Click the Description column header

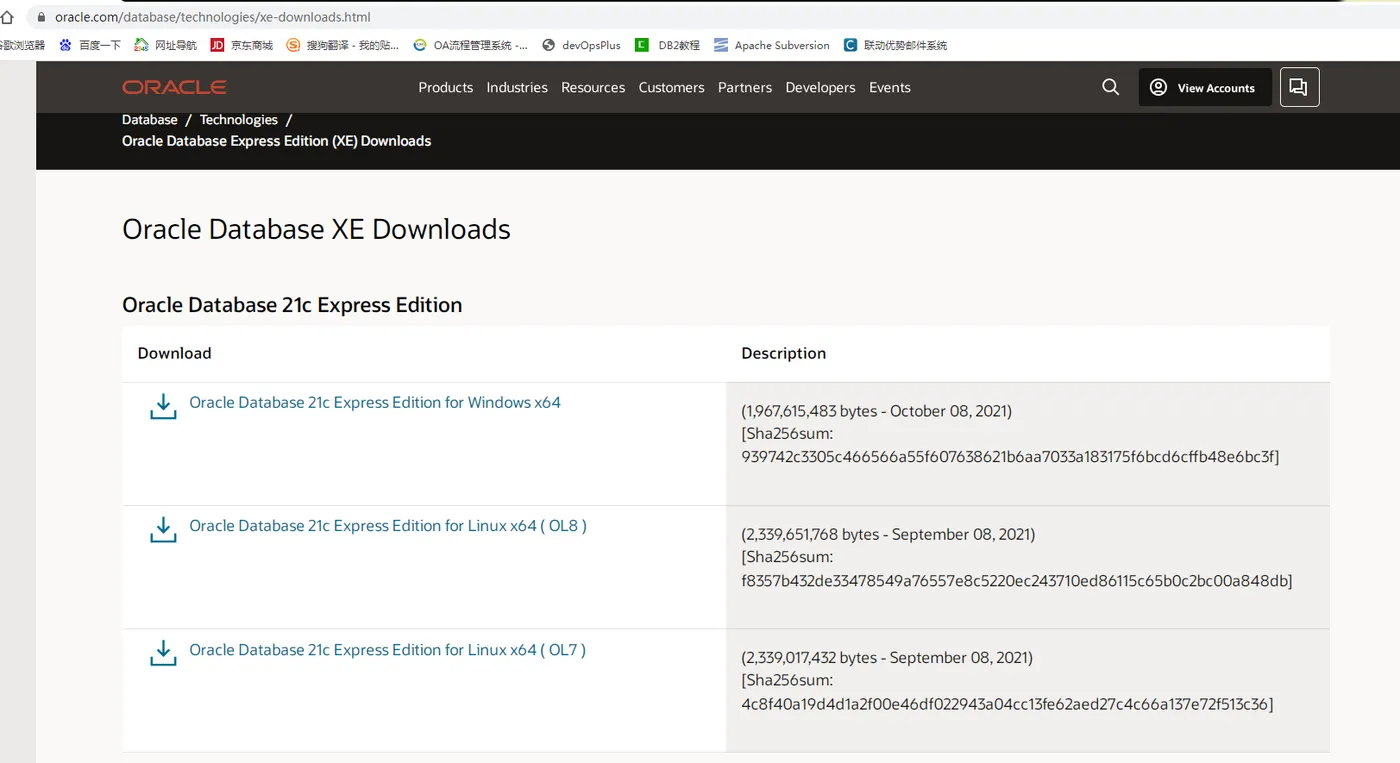(x=784, y=353)
